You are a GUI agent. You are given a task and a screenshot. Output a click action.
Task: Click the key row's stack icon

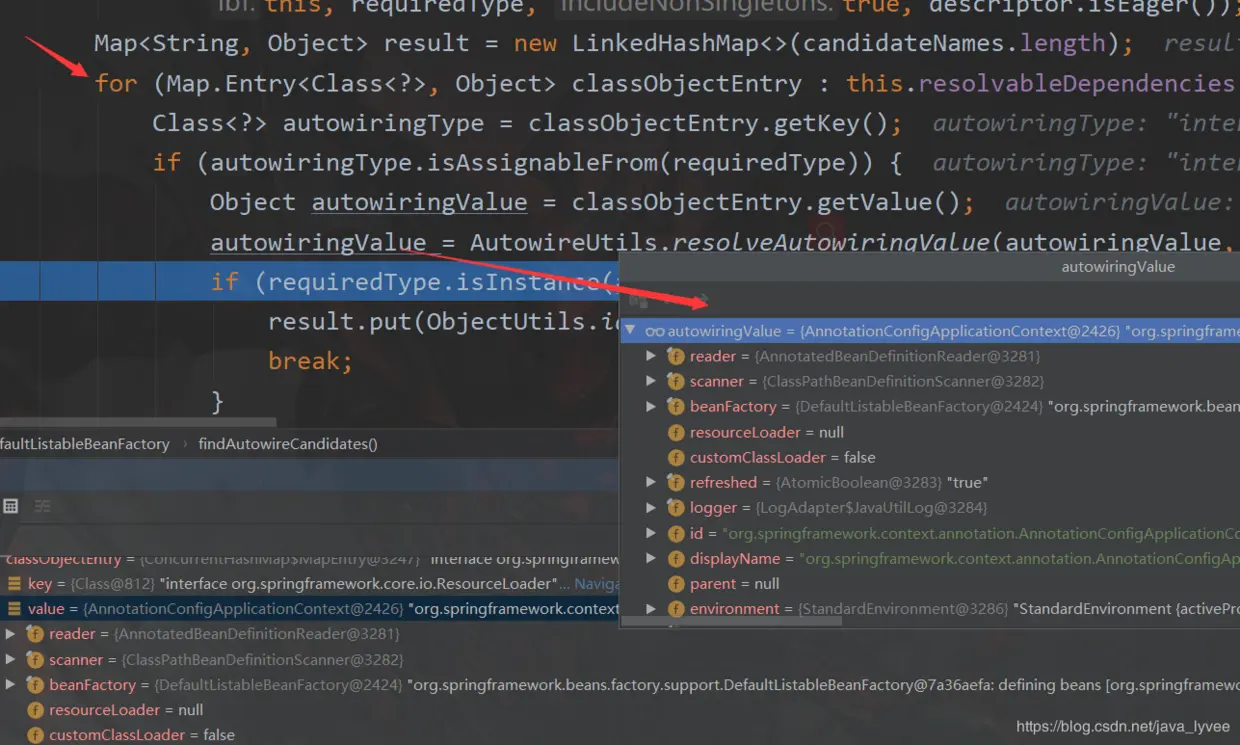(14, 583)
